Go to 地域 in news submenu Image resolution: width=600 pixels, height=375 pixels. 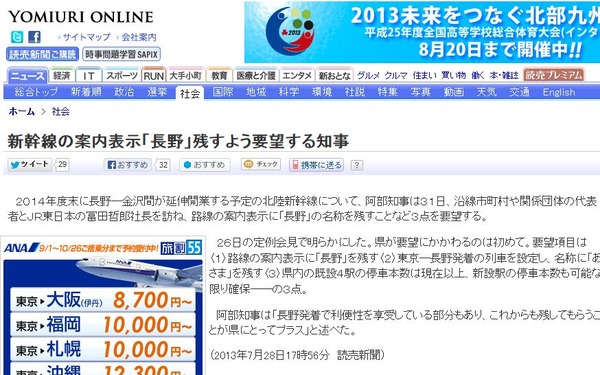(256, 92)
